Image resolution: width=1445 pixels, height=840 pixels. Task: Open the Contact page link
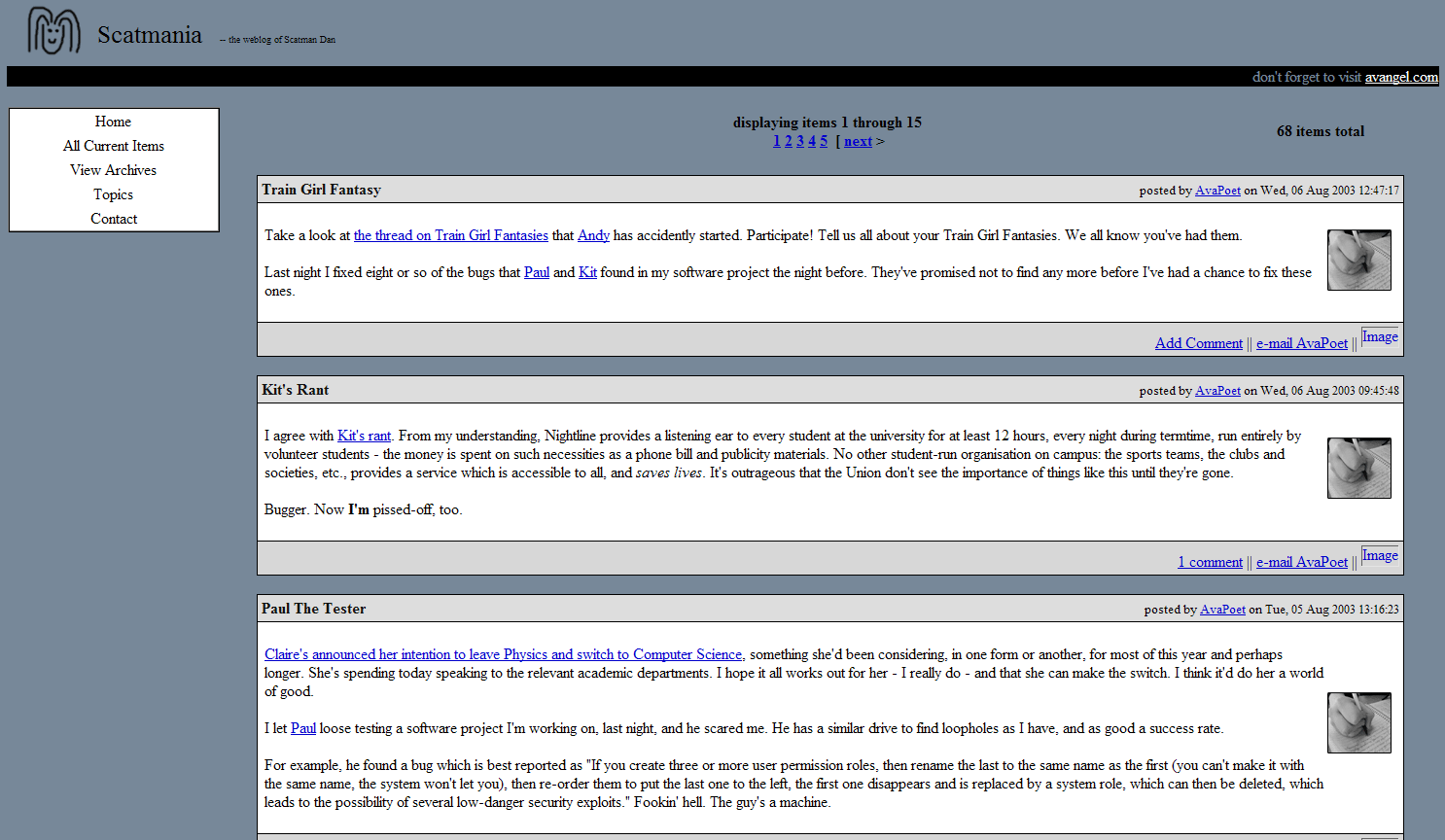tap(114, 219)
